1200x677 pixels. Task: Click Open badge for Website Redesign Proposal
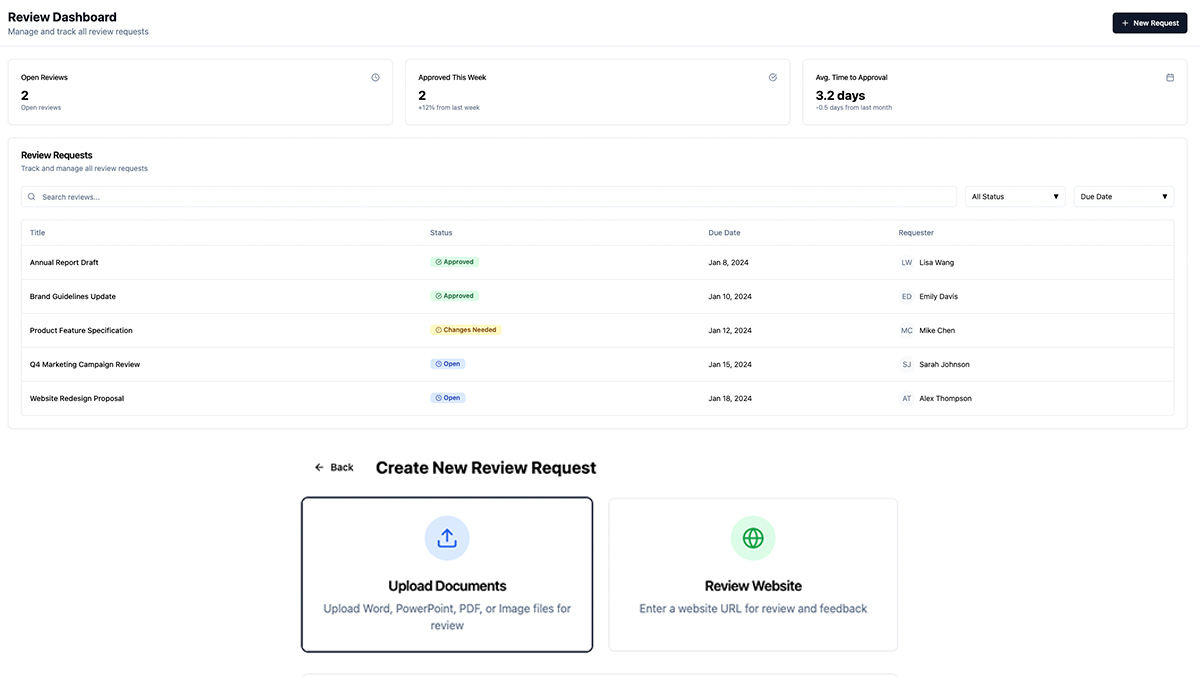tap(448, 398)
